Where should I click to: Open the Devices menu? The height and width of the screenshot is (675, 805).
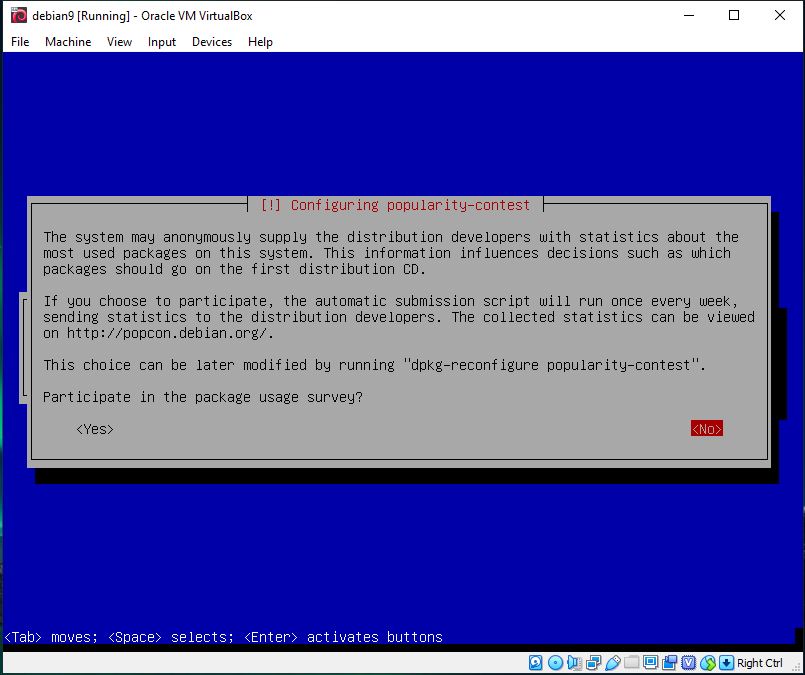pos(212,42)
